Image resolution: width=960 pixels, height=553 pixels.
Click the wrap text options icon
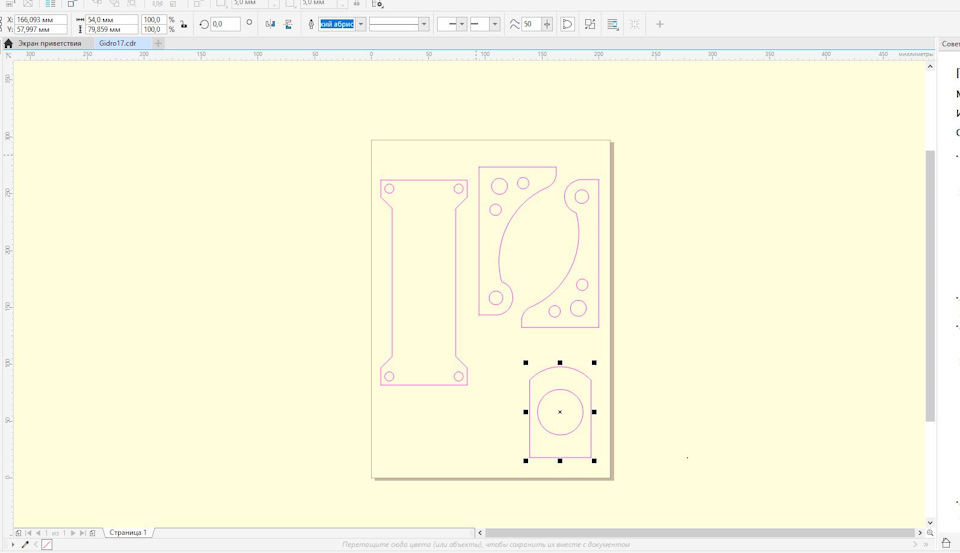pyautogui.click(x=612, y=24)
